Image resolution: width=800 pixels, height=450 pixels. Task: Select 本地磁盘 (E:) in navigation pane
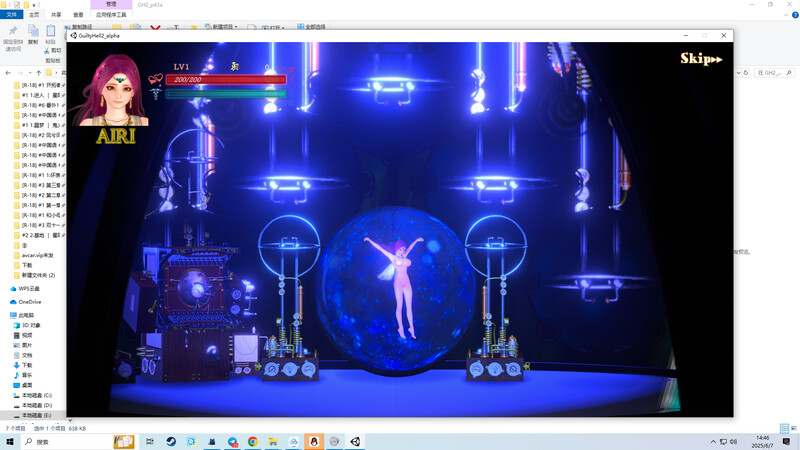coord(33,415)
